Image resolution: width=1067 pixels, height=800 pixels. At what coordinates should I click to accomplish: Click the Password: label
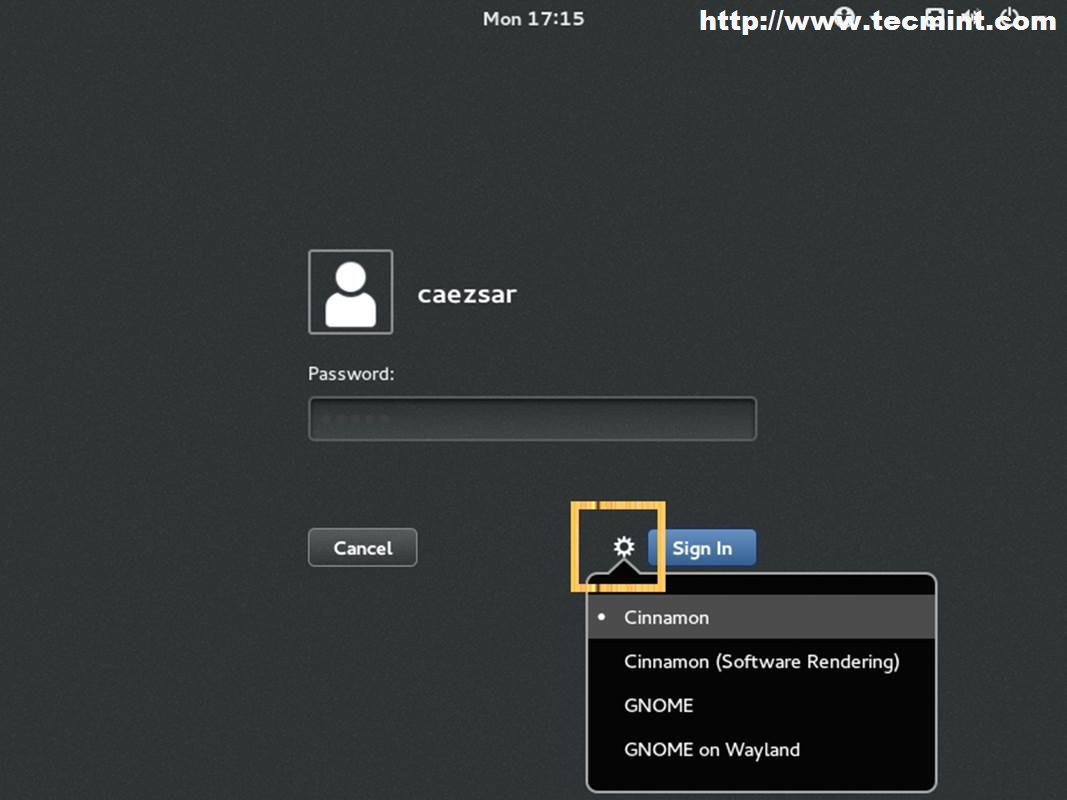pyautogui.click(x=351, y=373)
